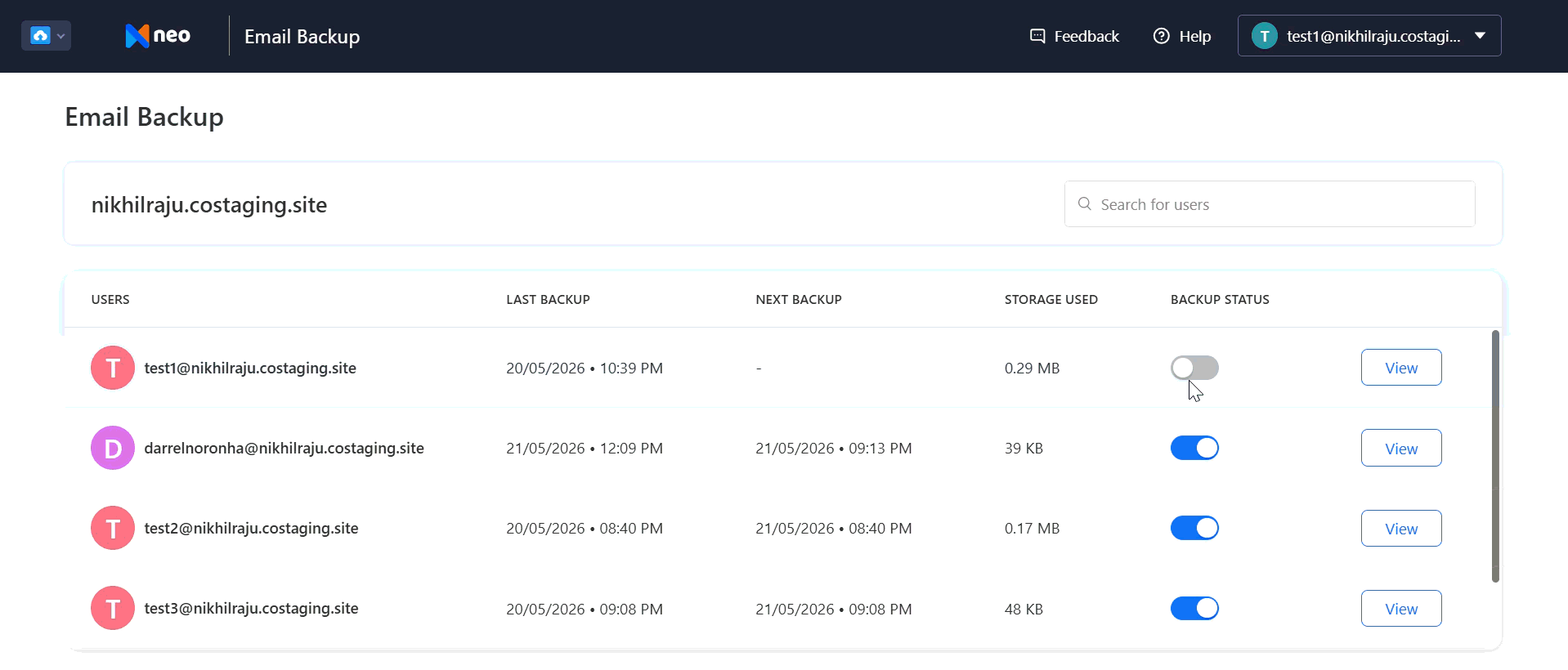1568x670 pixels.
Task: View backups for test3 user
Action: (1401, 609)
